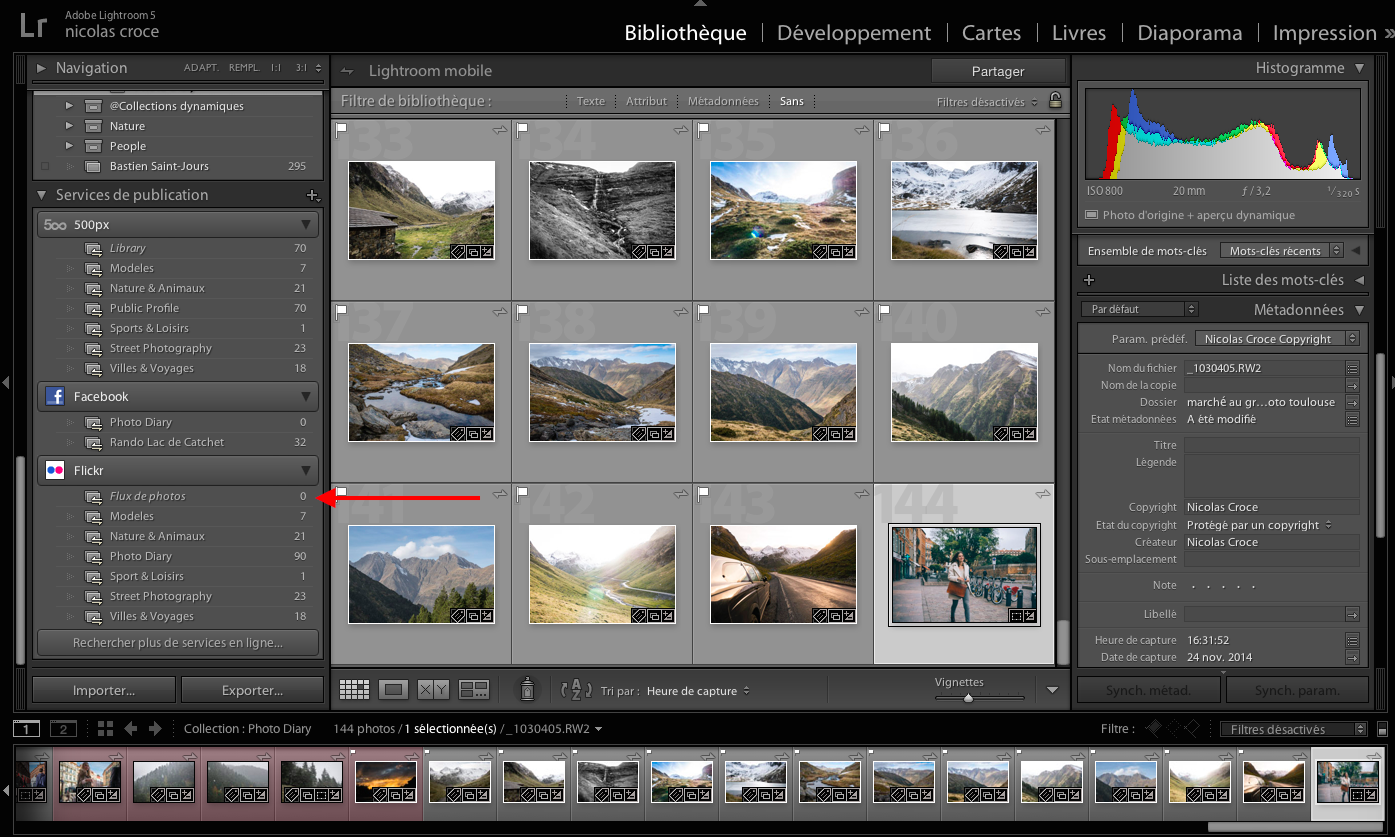Toggle the library filter lock icon

(x=1054, y=101)
